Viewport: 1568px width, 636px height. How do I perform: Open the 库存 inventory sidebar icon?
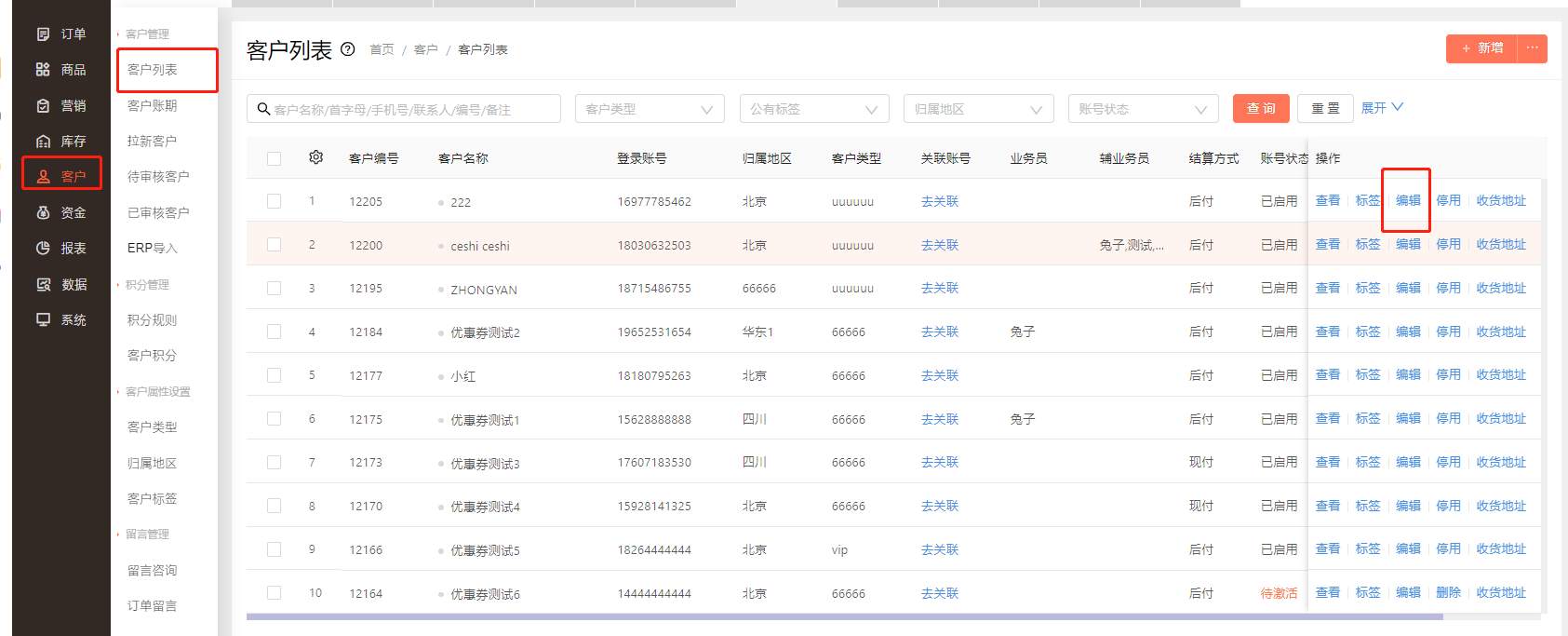click(43, 142)
